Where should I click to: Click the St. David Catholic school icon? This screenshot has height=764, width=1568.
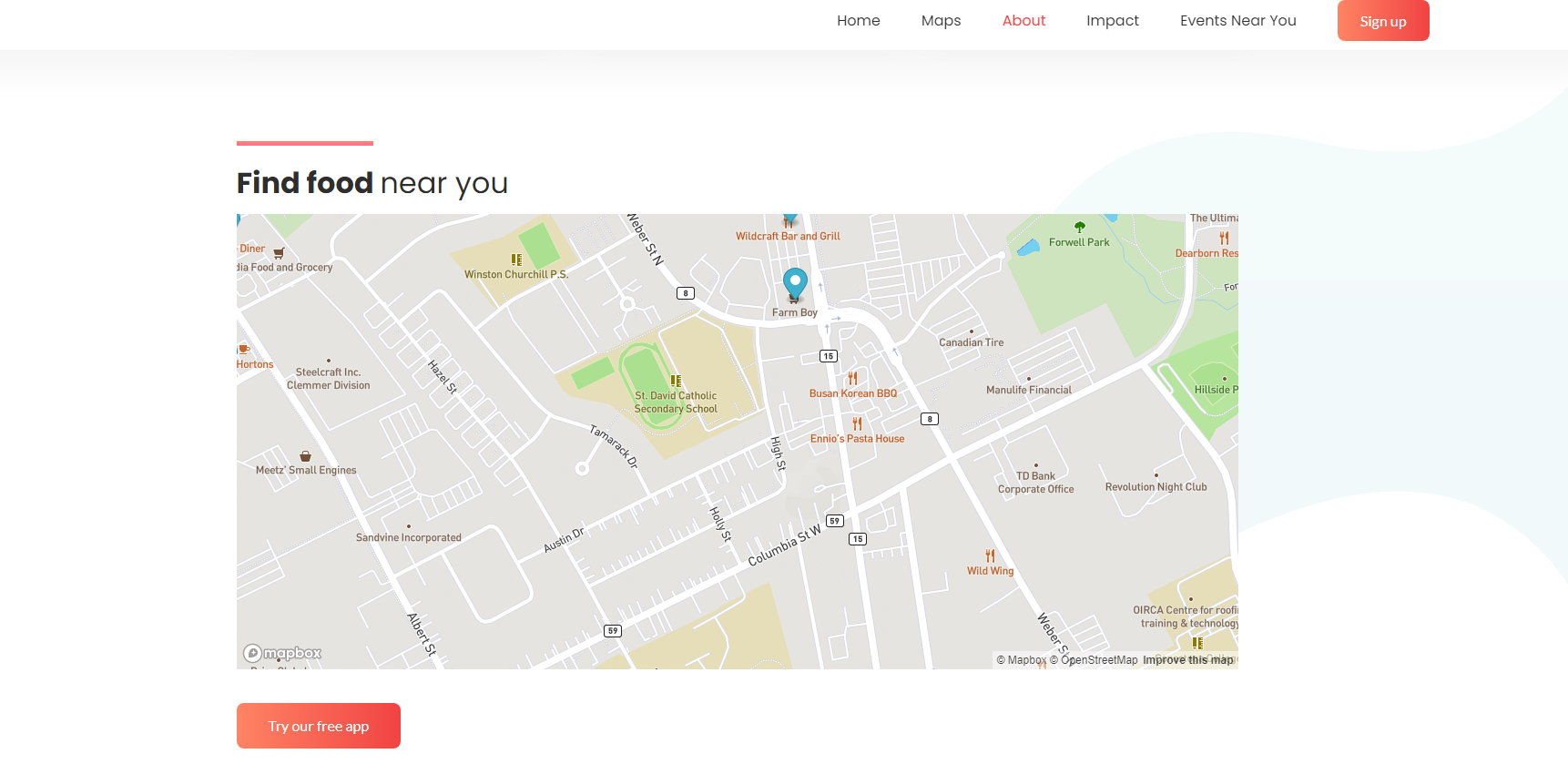click(676, 381)
